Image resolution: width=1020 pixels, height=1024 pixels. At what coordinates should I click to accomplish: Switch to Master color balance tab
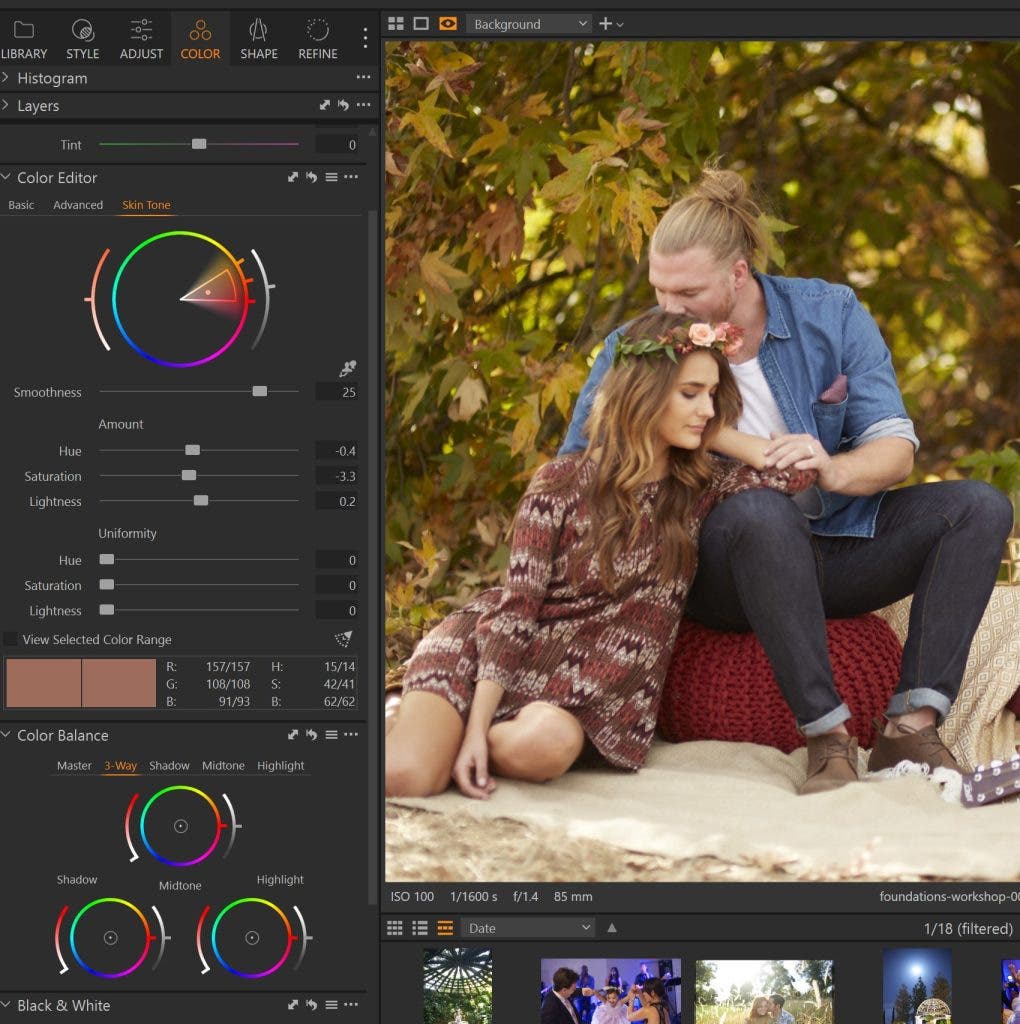[x=74, y=765]
